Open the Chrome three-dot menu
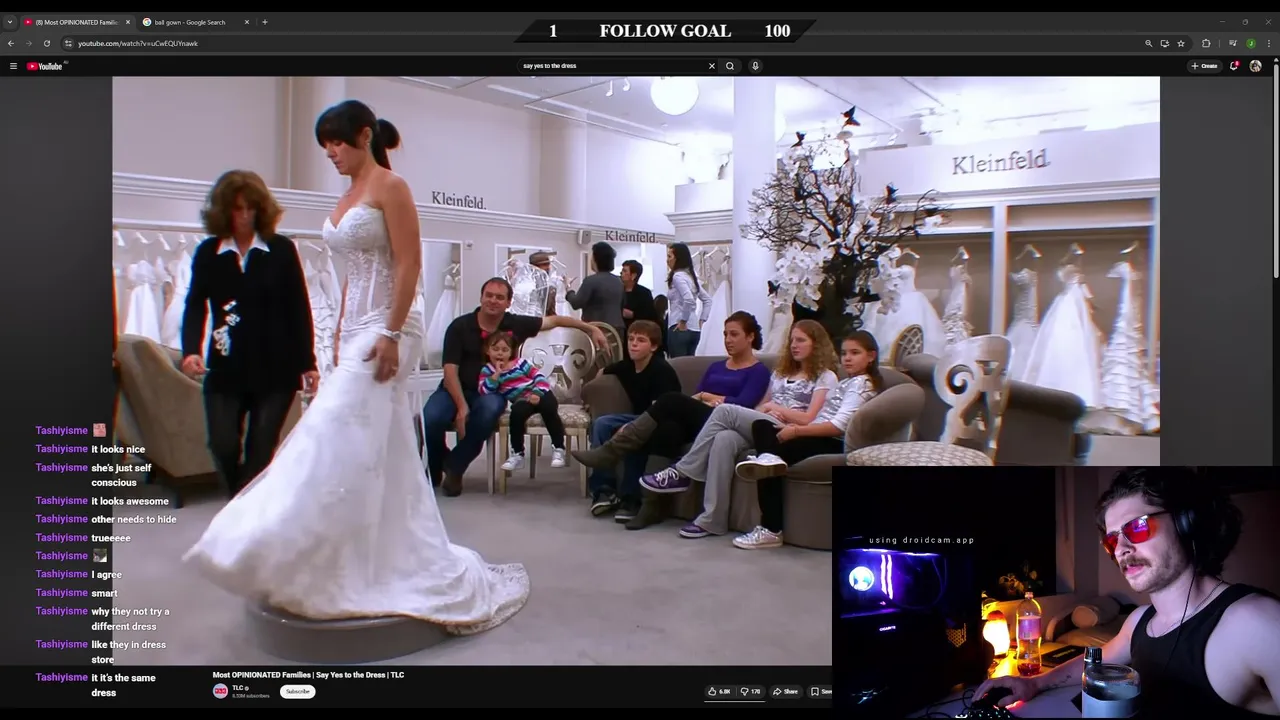 (1269, 43)
